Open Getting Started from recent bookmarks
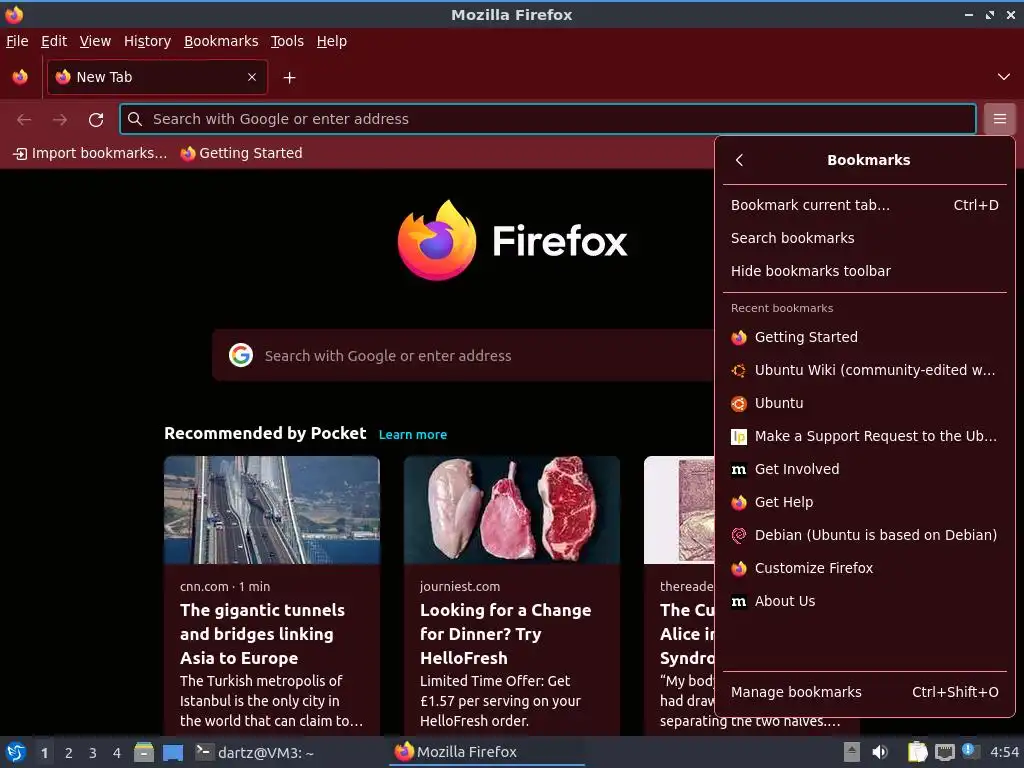1024x768 pixels. [x=865, y=337]
